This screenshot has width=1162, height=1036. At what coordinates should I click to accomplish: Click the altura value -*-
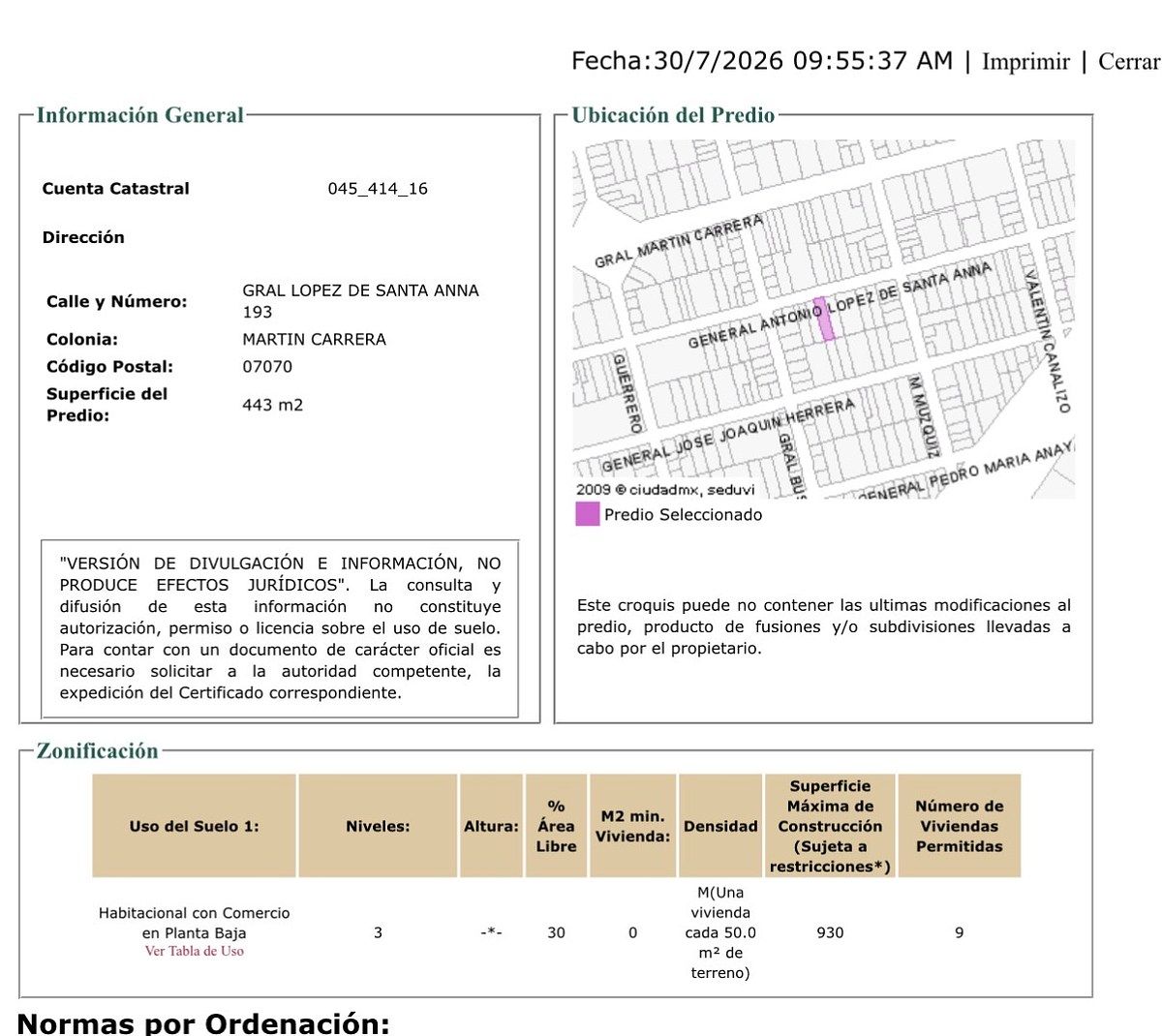click(x=491, y=932)
